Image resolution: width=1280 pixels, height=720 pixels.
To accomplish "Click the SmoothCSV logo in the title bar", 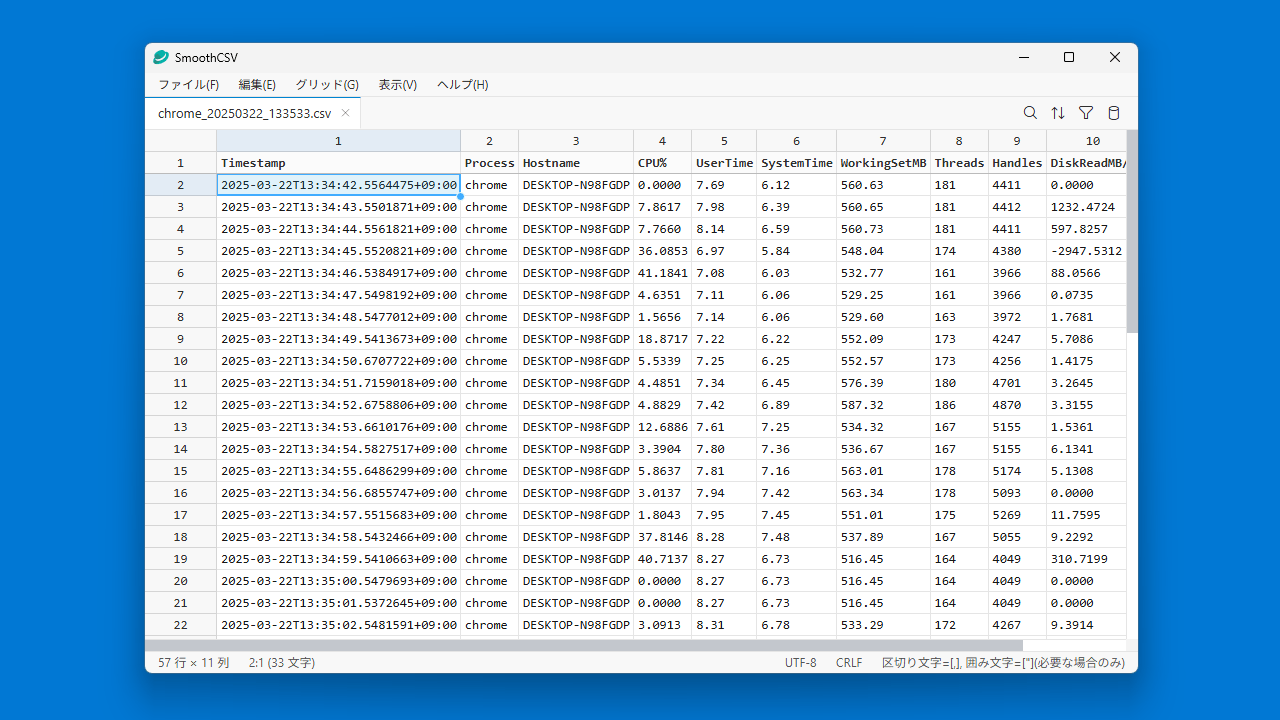I will 159,57.
